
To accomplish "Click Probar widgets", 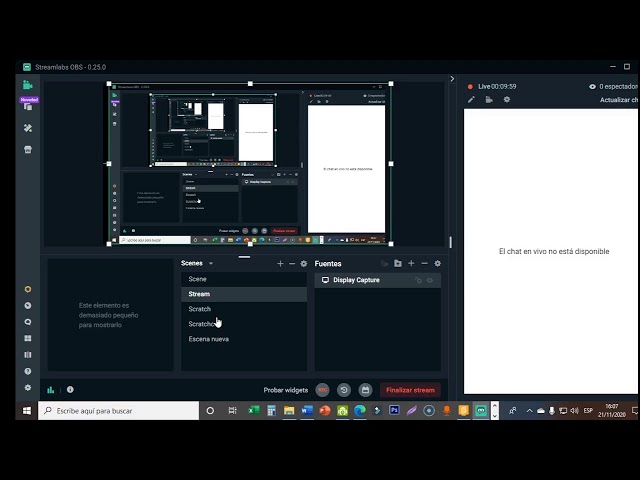I will click(286, 390).
